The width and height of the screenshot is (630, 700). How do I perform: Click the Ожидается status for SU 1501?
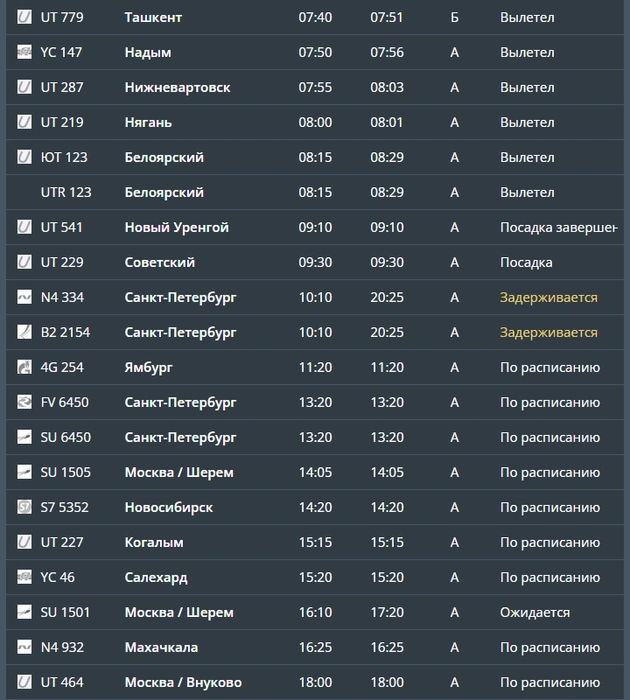(535, 612)
